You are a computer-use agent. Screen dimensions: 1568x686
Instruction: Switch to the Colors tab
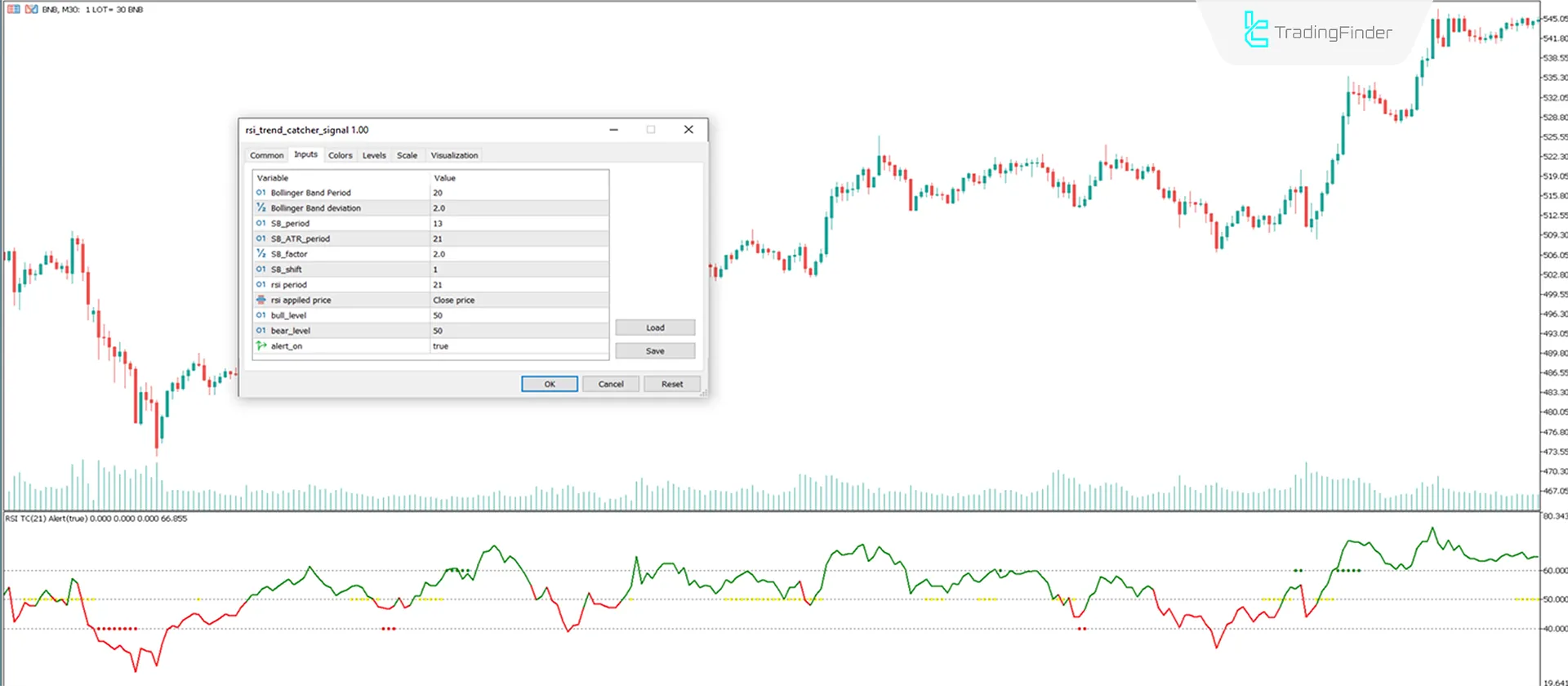click(x=340, y=155)
